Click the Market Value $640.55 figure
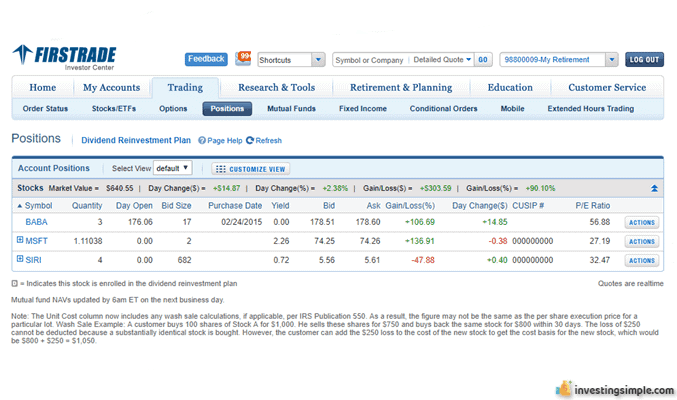The height and width of the screenshot is (400, 677). 120,188
